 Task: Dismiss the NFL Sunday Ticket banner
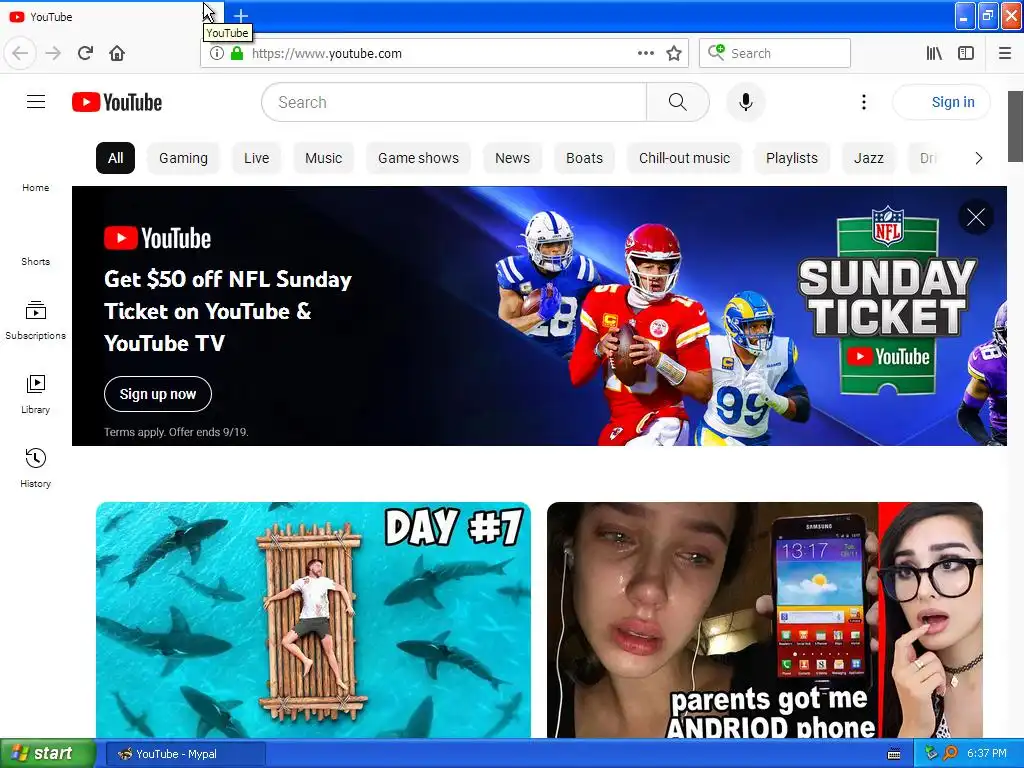click(976, 217)
